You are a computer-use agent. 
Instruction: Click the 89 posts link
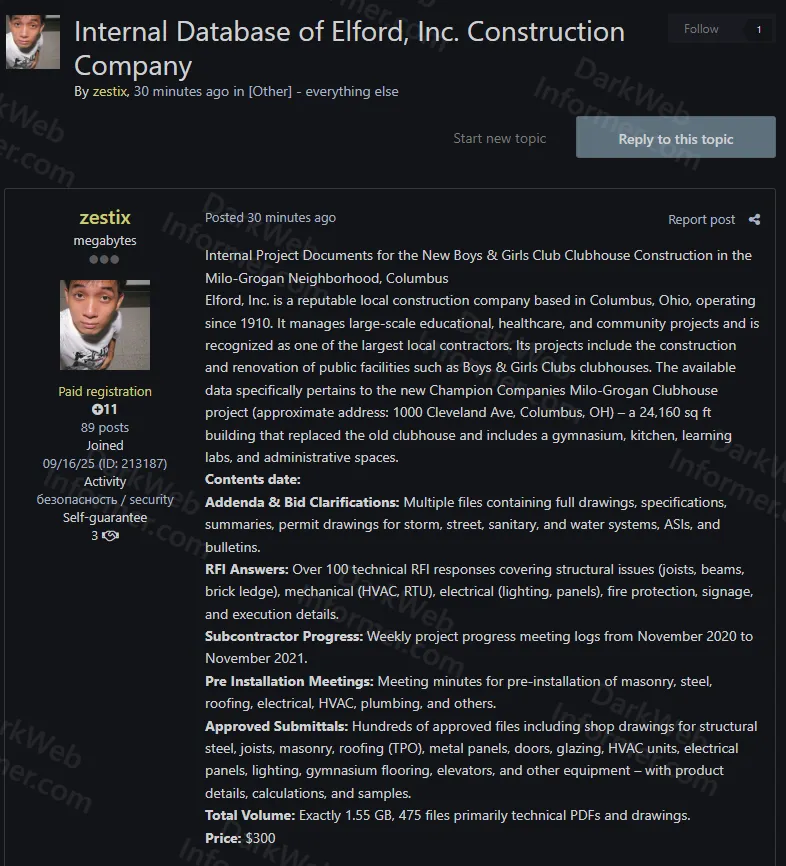tap(105, 427)
